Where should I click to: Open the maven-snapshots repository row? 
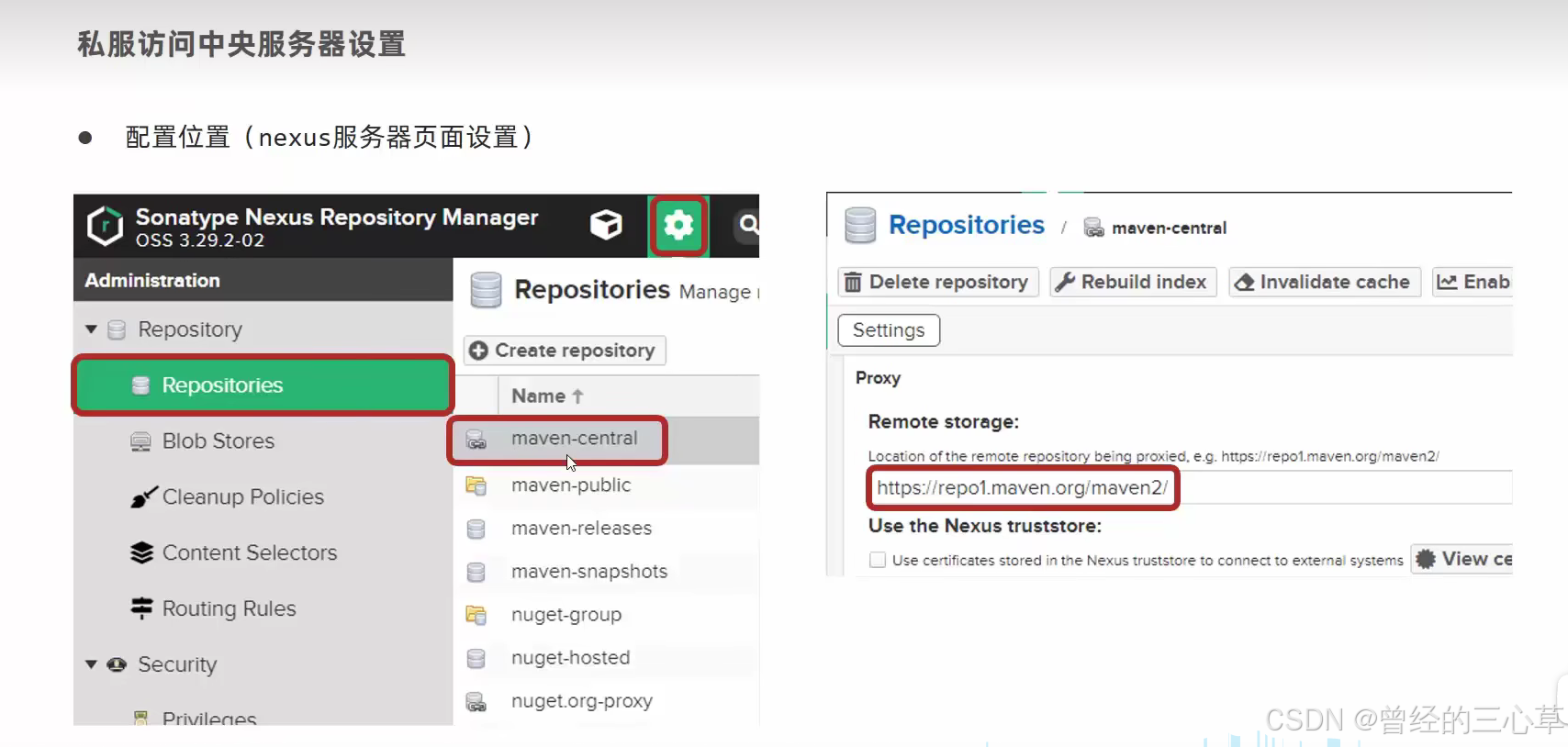click(x=608, y=572)
